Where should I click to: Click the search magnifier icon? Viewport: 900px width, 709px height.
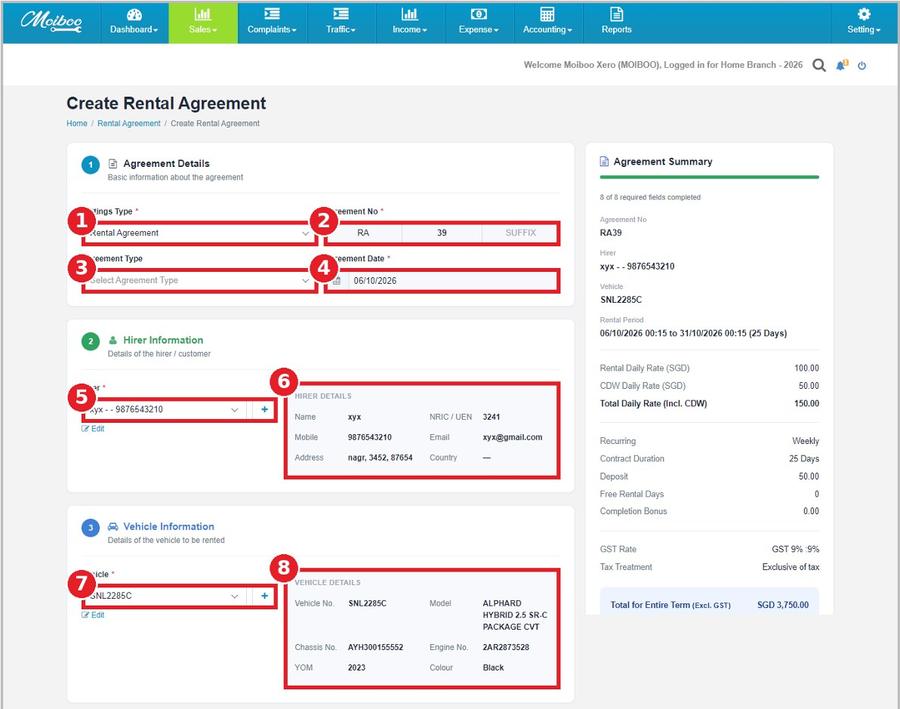(x=818, y=65)
